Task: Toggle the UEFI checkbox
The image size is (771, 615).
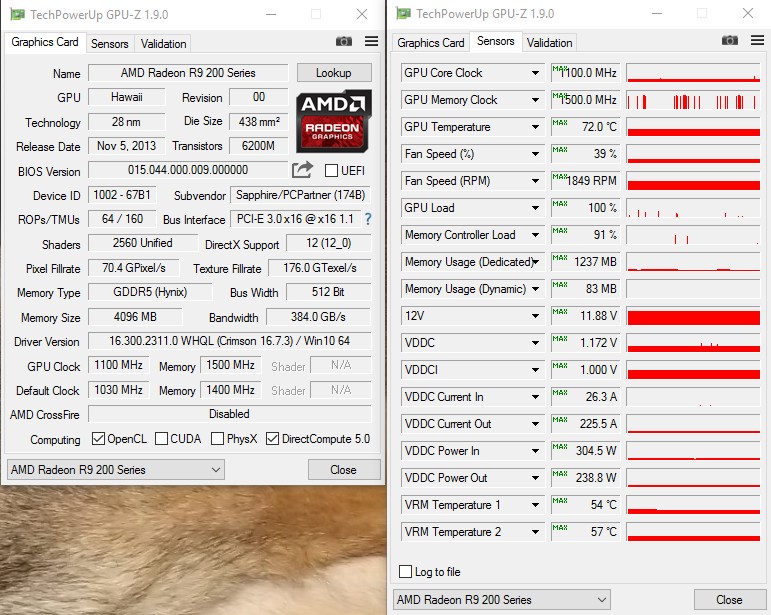Action: tap(331, 171)
